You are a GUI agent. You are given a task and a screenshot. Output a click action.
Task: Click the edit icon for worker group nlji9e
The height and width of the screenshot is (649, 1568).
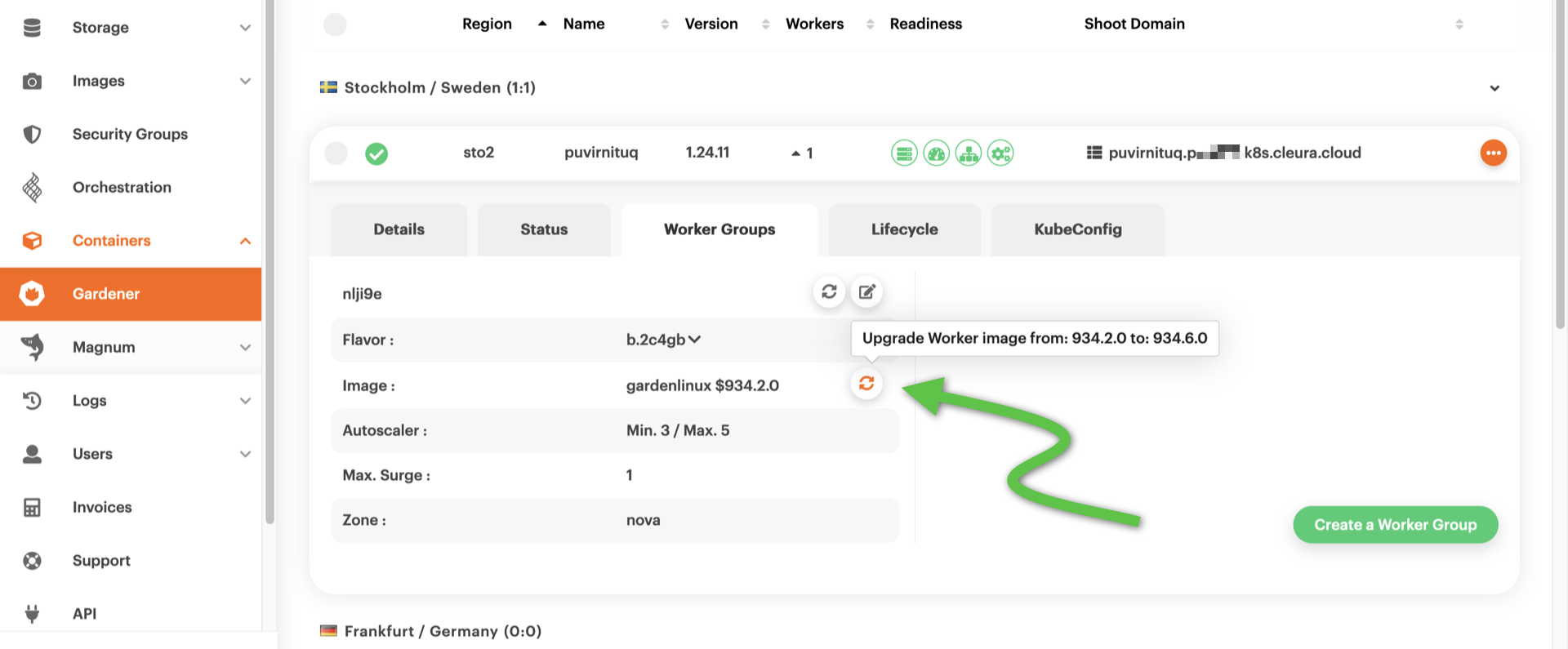pos(866,291)
